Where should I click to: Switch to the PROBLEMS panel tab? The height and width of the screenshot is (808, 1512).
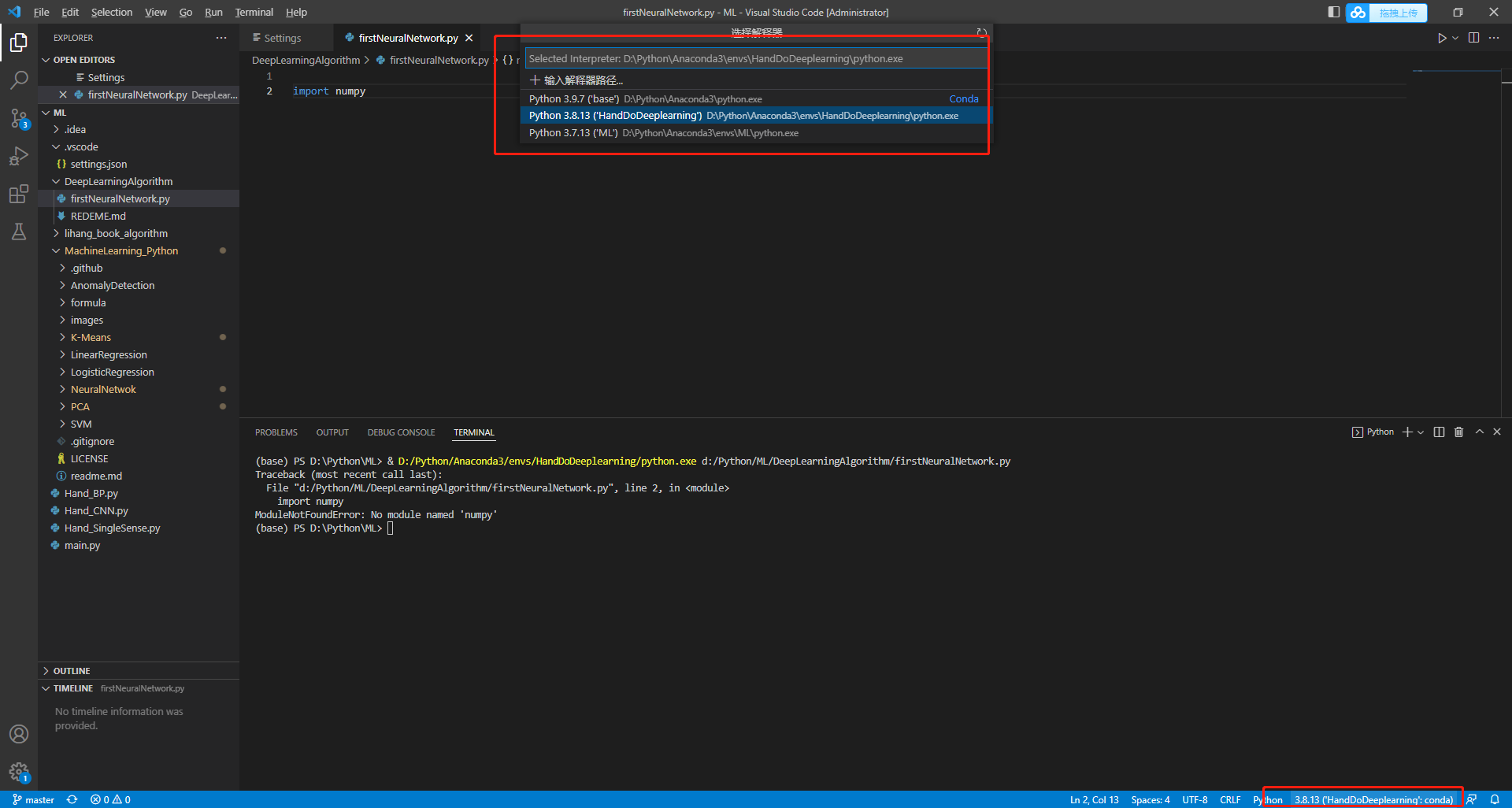tap(276, 432)
